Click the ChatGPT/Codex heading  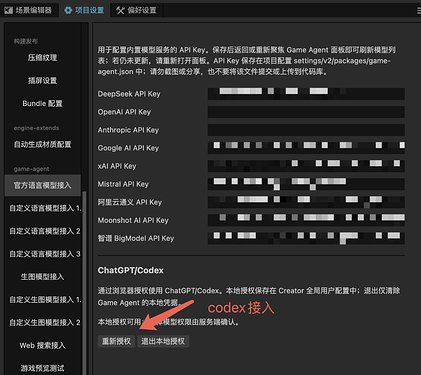point(131,270)
